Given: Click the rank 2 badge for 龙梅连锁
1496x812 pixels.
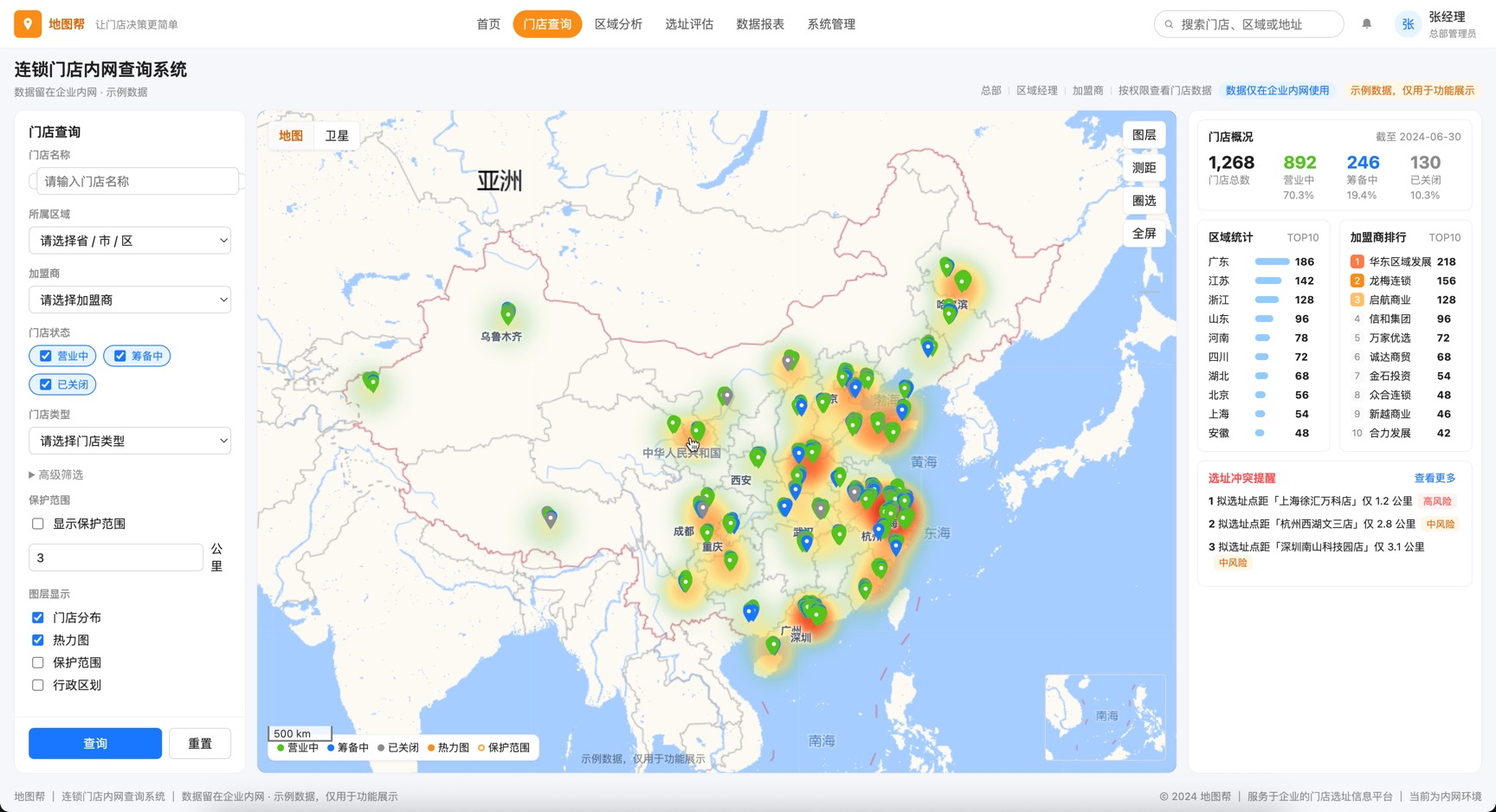Looking at the screenshot, I should tap(1357, 280).
